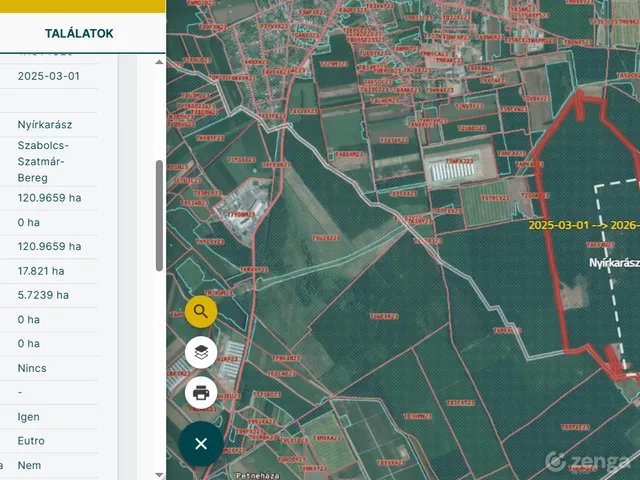Screen dimensions: 640x480
Task: Click the 17.821 ha value
Action: tap(41, 271)
